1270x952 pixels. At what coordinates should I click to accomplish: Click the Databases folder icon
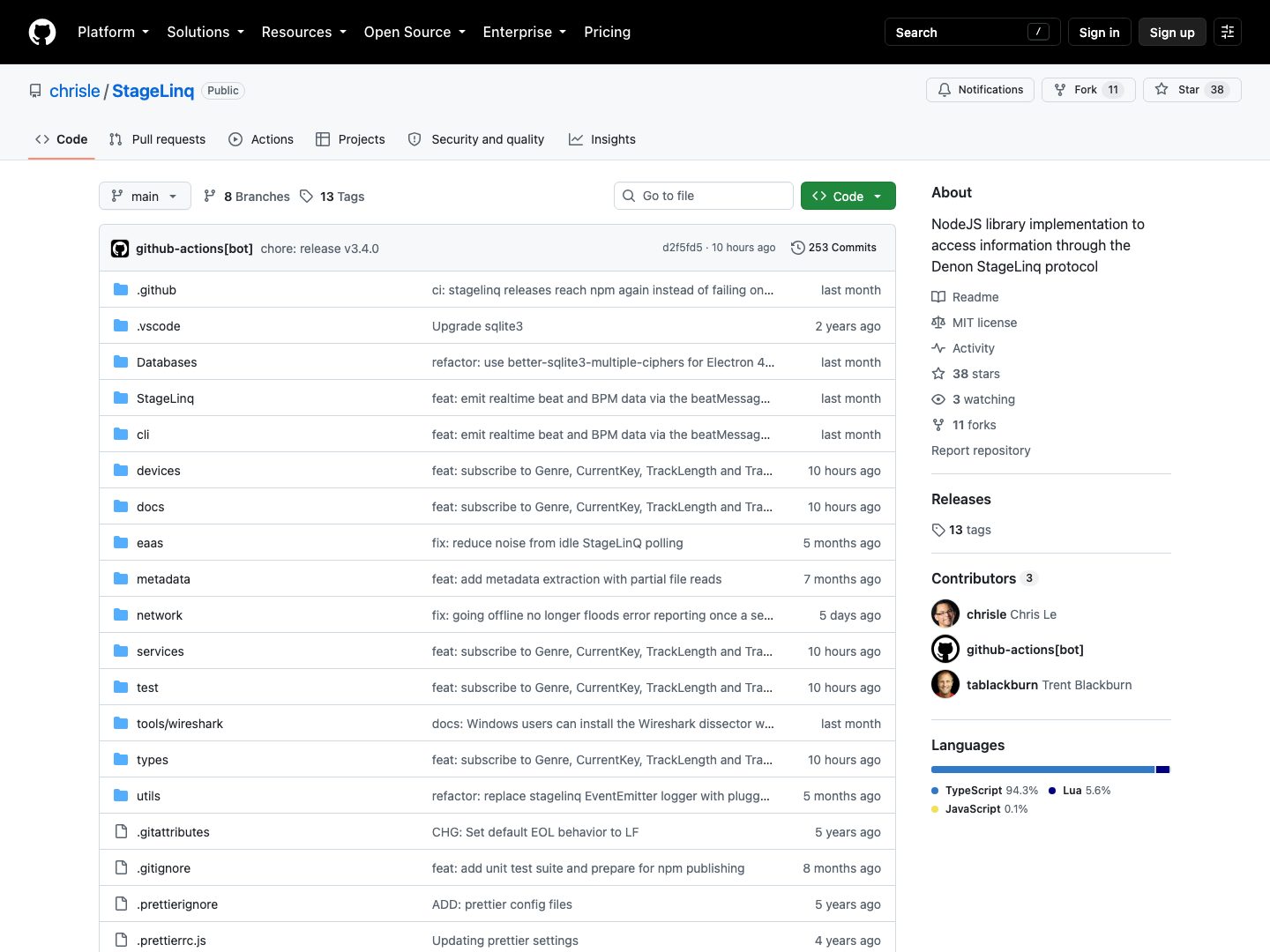click(x=121, y=362)
